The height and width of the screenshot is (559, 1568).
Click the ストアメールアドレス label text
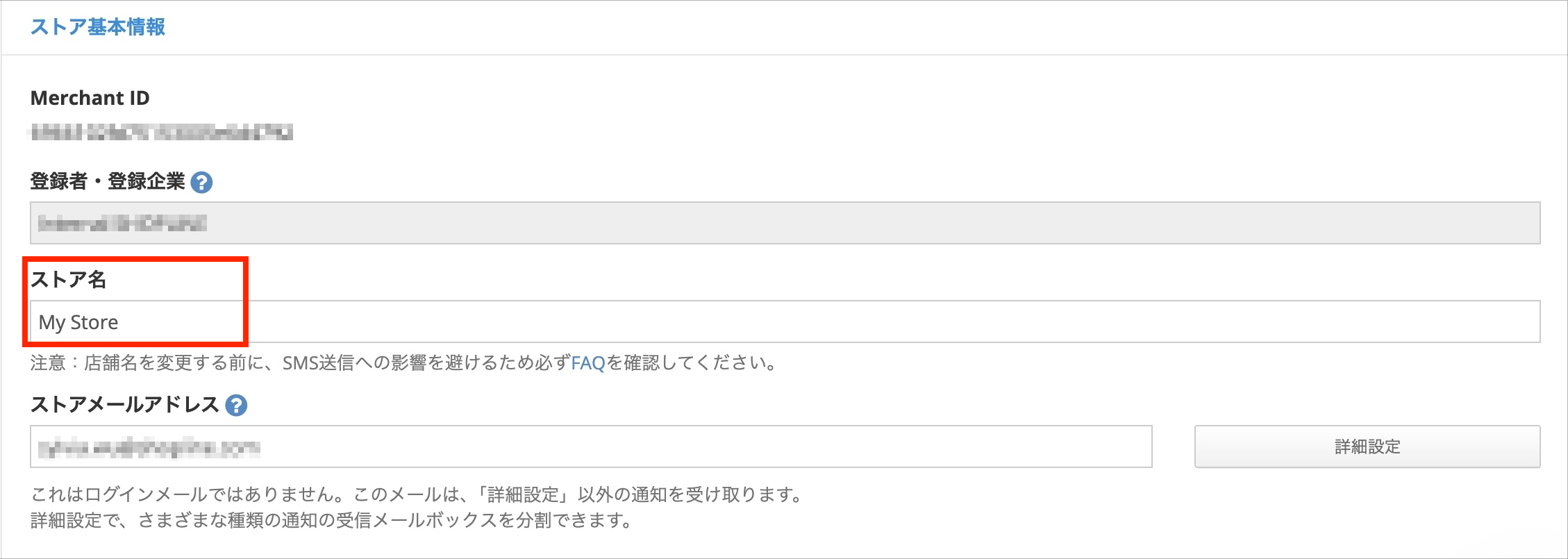[x=125, y=405]
